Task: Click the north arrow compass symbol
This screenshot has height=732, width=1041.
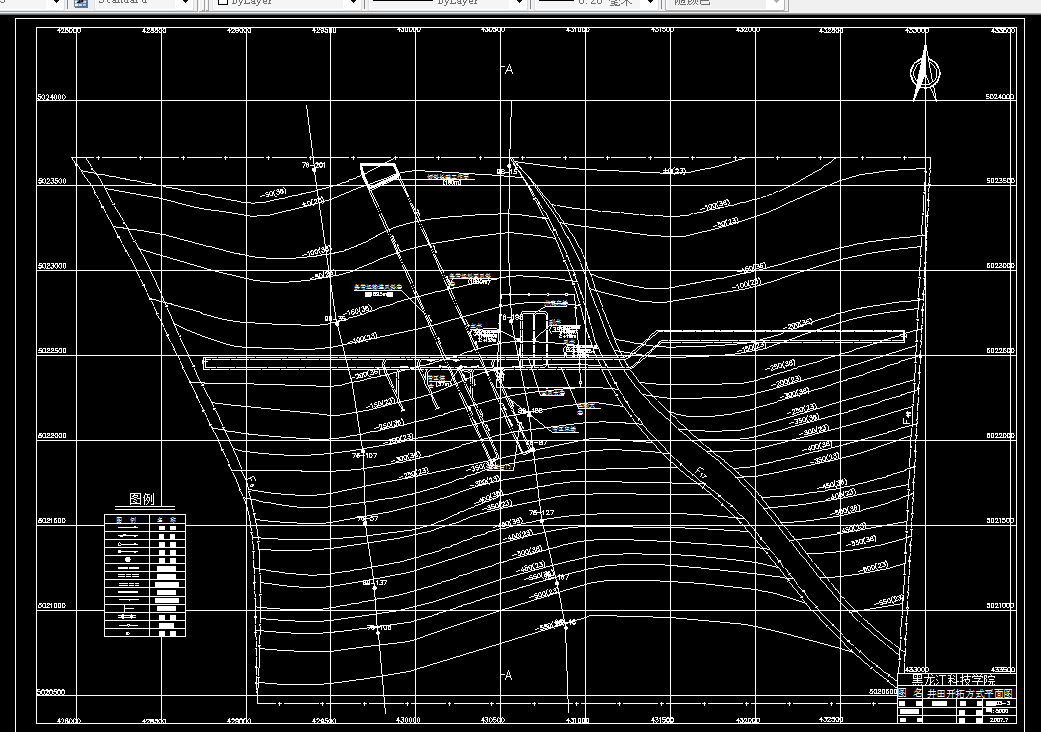Action: pos(924,74)
